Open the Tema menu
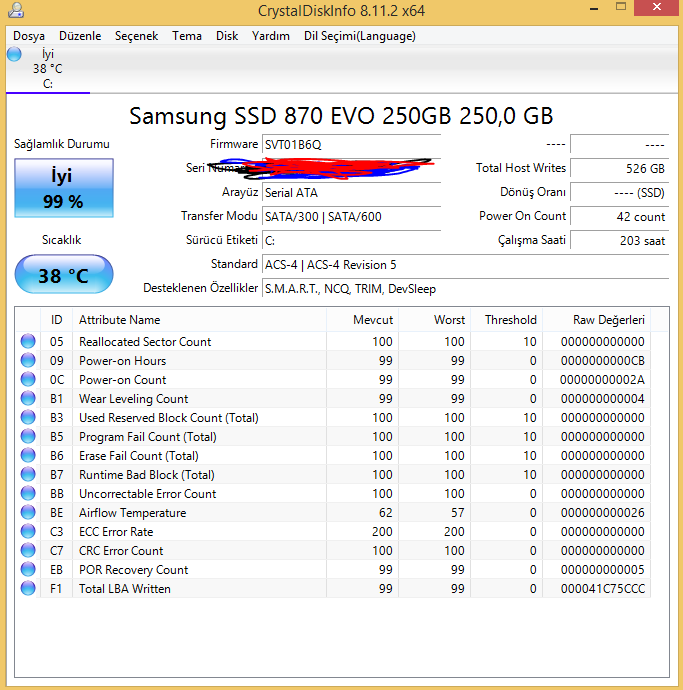Image resolution: width=683 pixels, height=690 pixels. coord(187,36)
